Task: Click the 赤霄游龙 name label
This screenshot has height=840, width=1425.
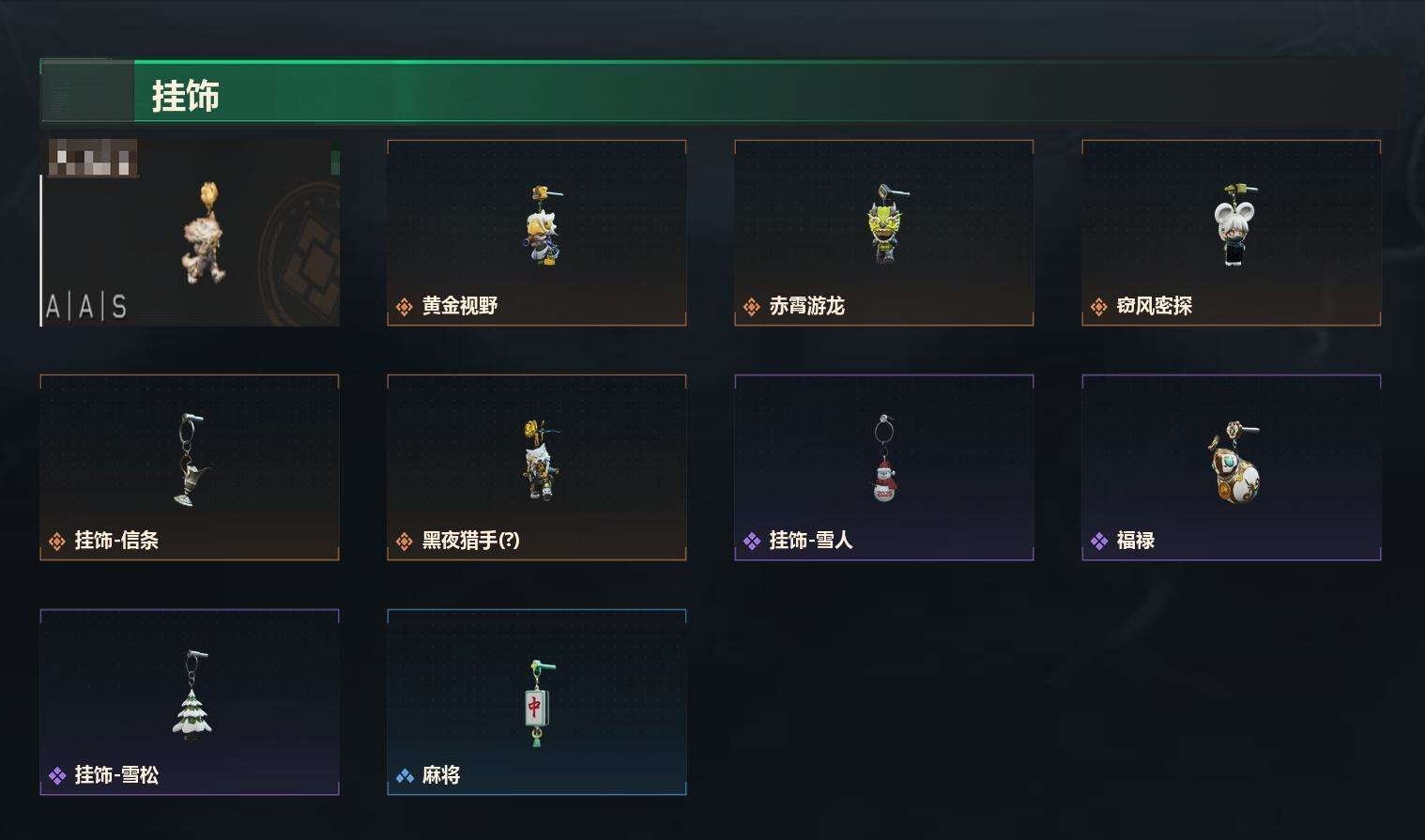Action: coord(807,306)
